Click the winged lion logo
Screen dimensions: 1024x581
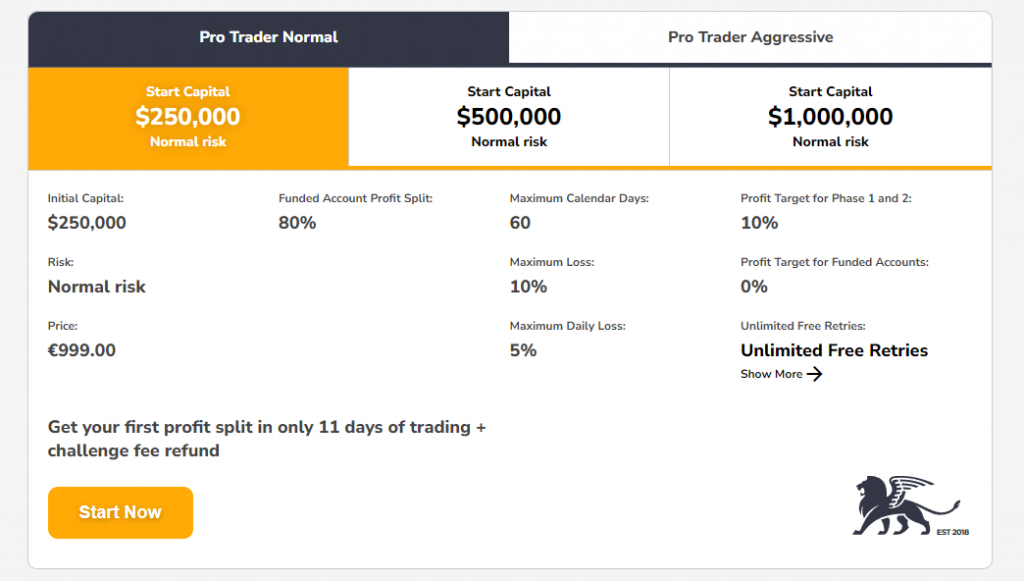(906, 506)
